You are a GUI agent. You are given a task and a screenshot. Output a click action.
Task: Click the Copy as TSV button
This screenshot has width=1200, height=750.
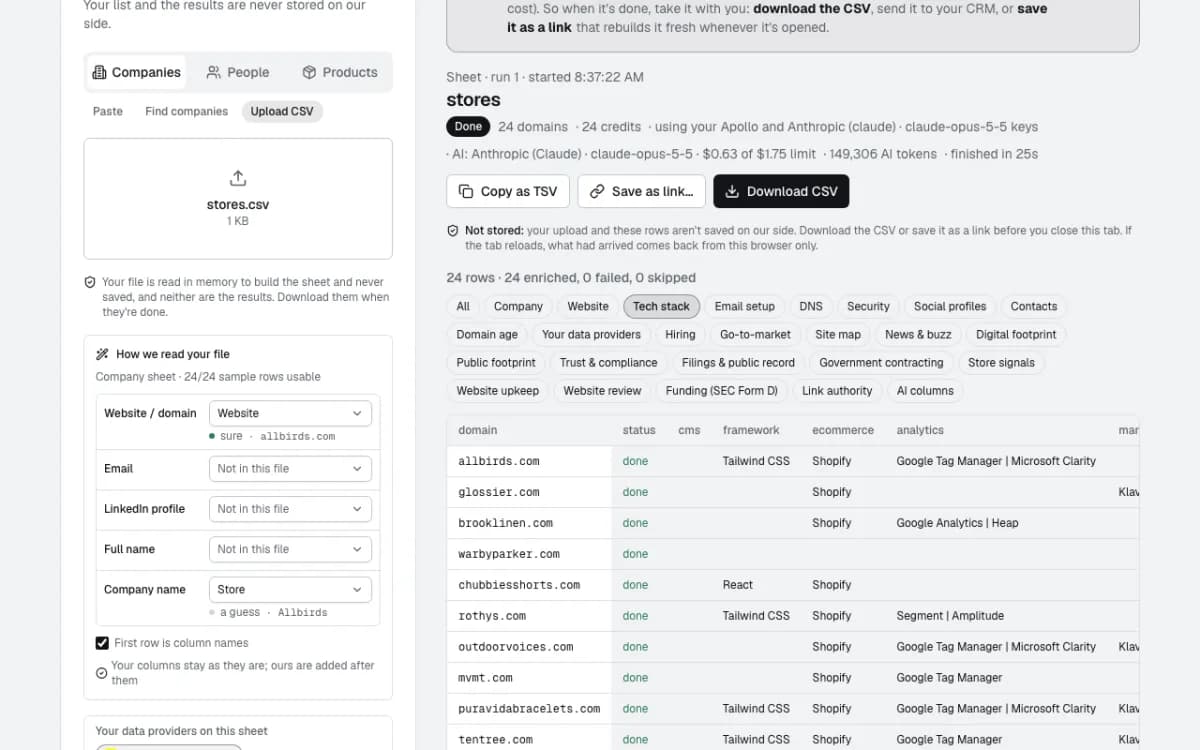[508, 191]
